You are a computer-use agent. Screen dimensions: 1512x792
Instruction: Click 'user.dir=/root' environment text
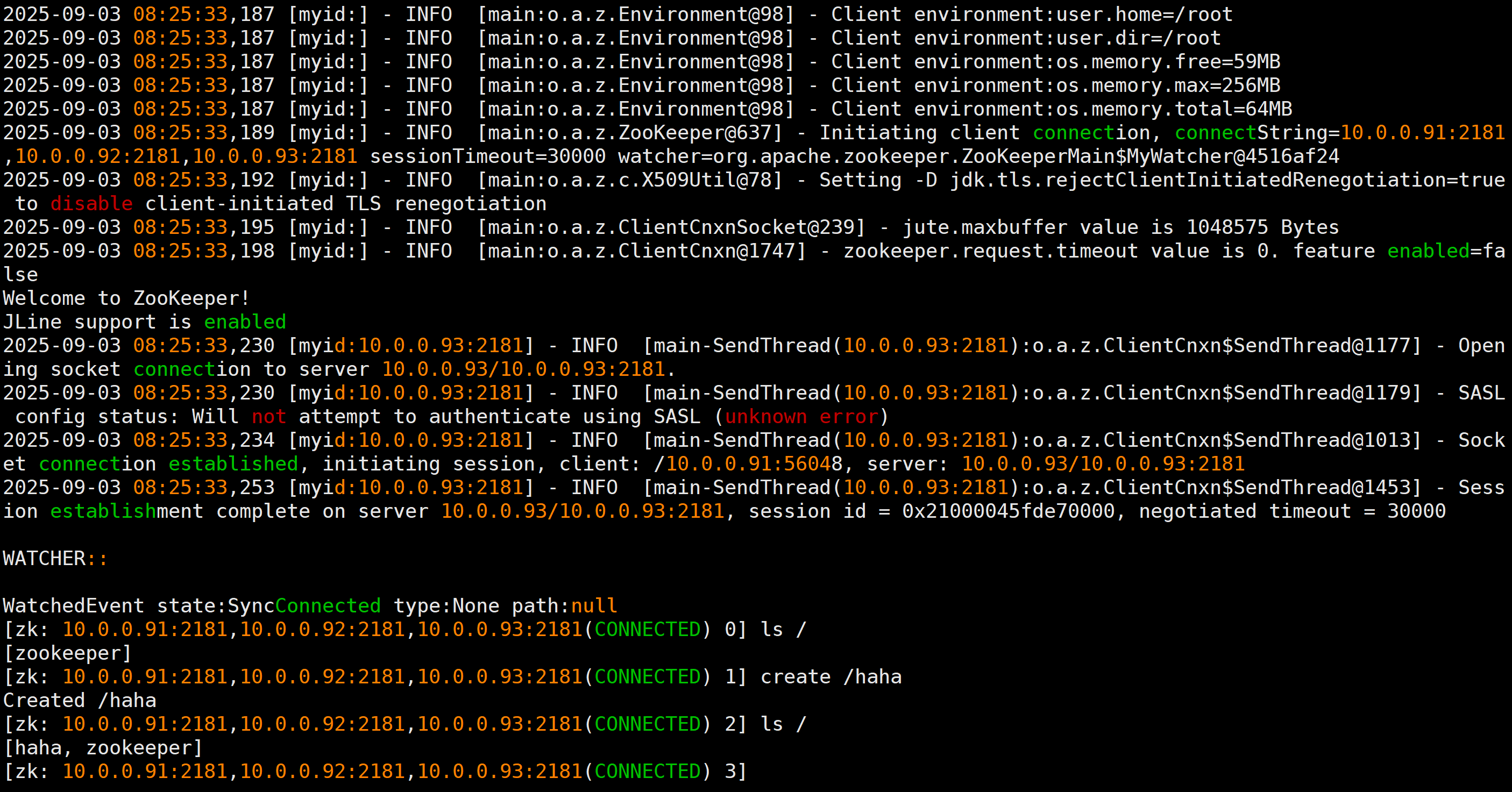point(1139,38)
